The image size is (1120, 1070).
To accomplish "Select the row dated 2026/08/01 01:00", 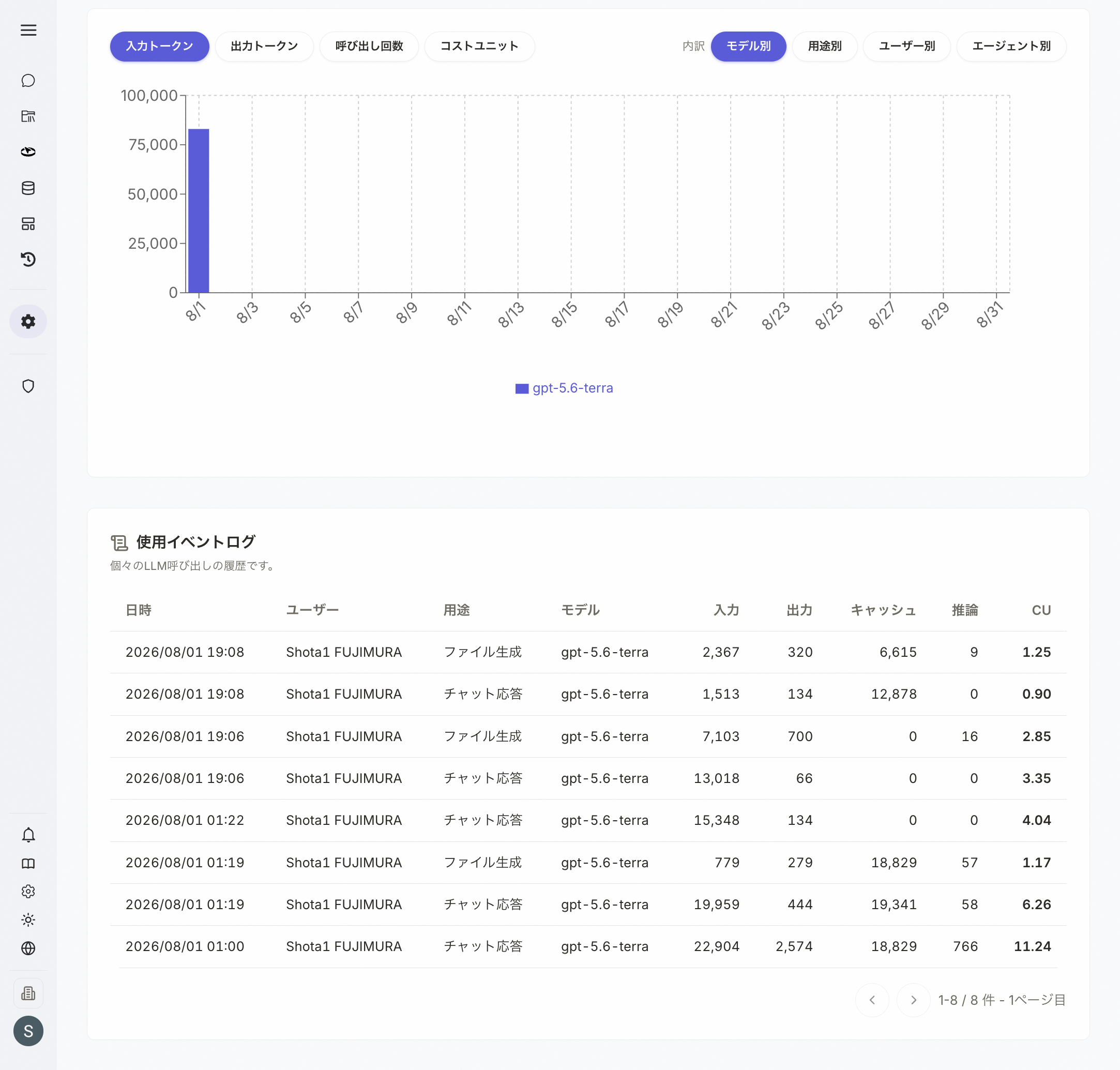I will point(588,946).
